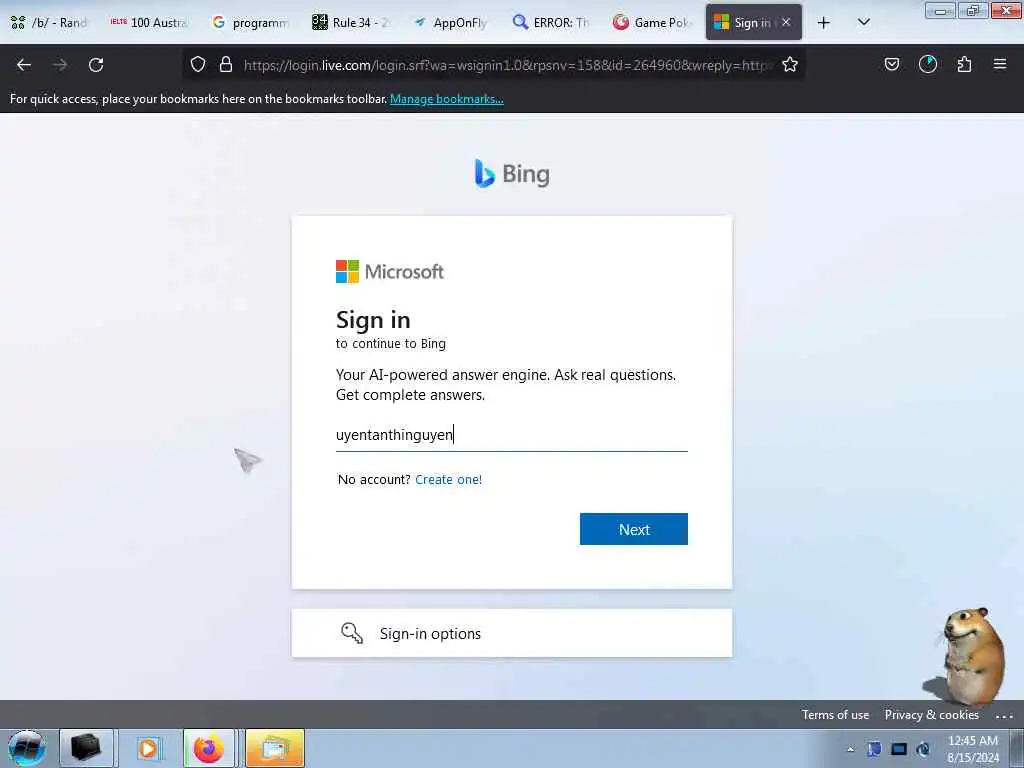The width and height of the screenshot is (1024, 768).
Task: Click the monitor display tray icon
Action: click(x=899, y=749)
